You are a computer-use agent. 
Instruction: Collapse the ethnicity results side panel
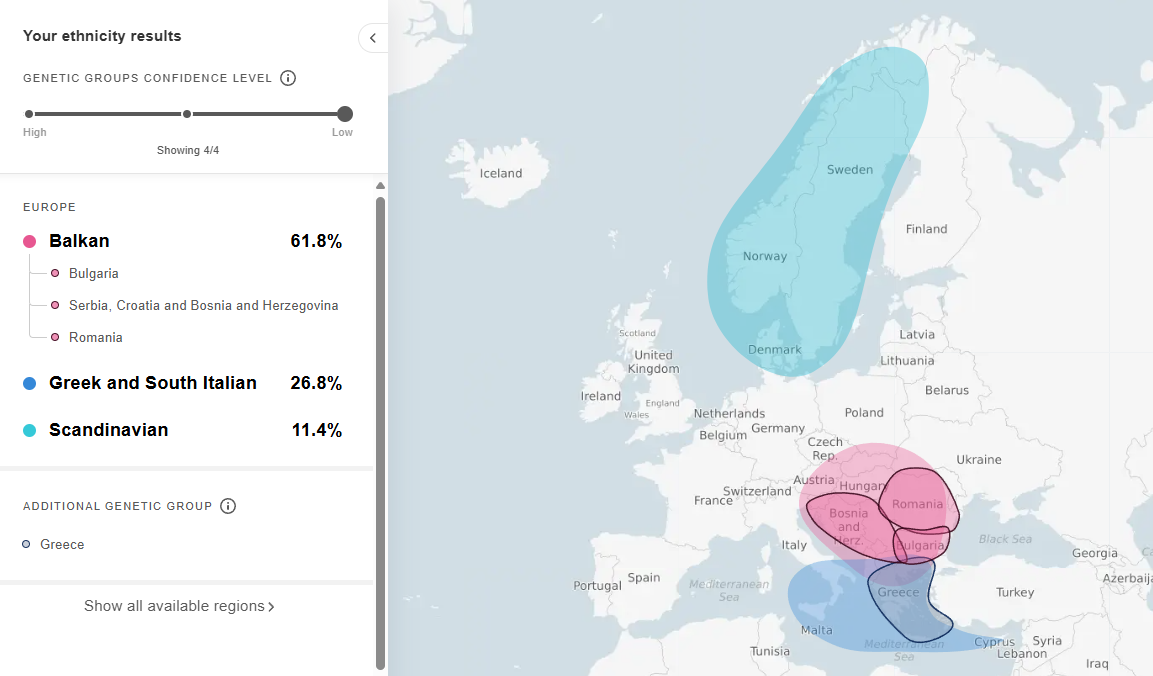coord(373,38)
